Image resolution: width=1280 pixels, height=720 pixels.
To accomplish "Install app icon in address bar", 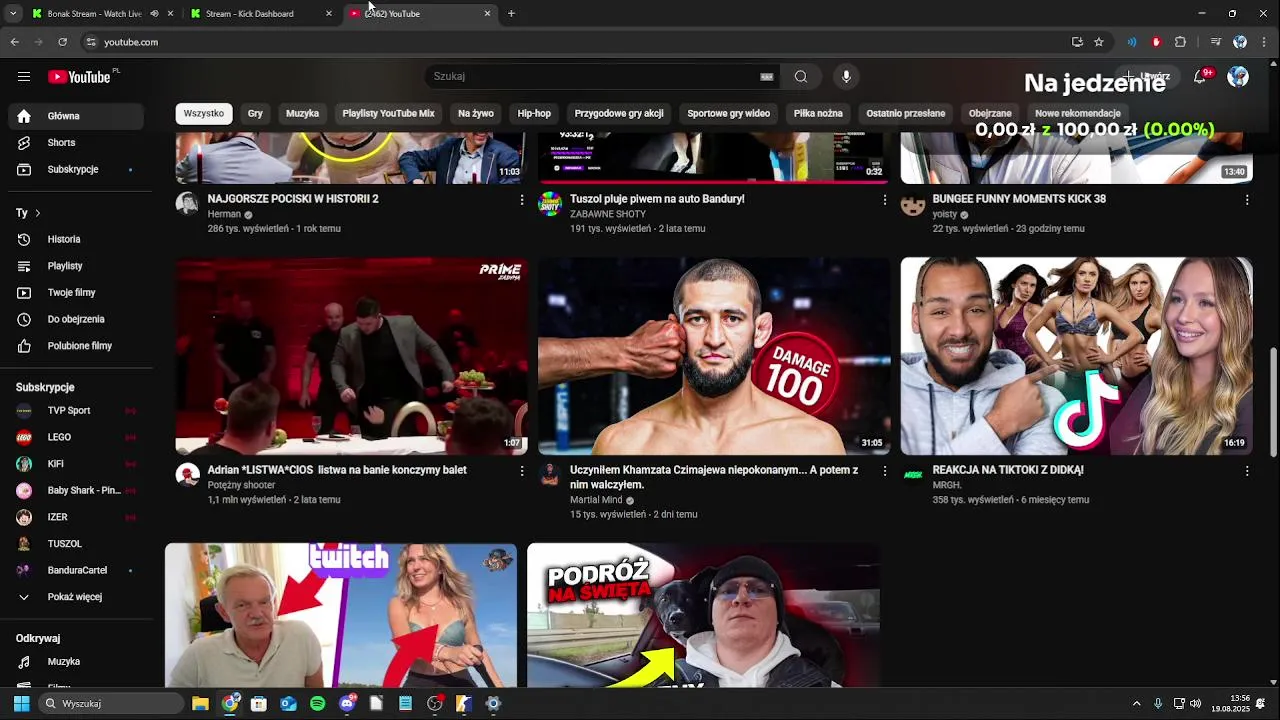I will pos(1077,42).
